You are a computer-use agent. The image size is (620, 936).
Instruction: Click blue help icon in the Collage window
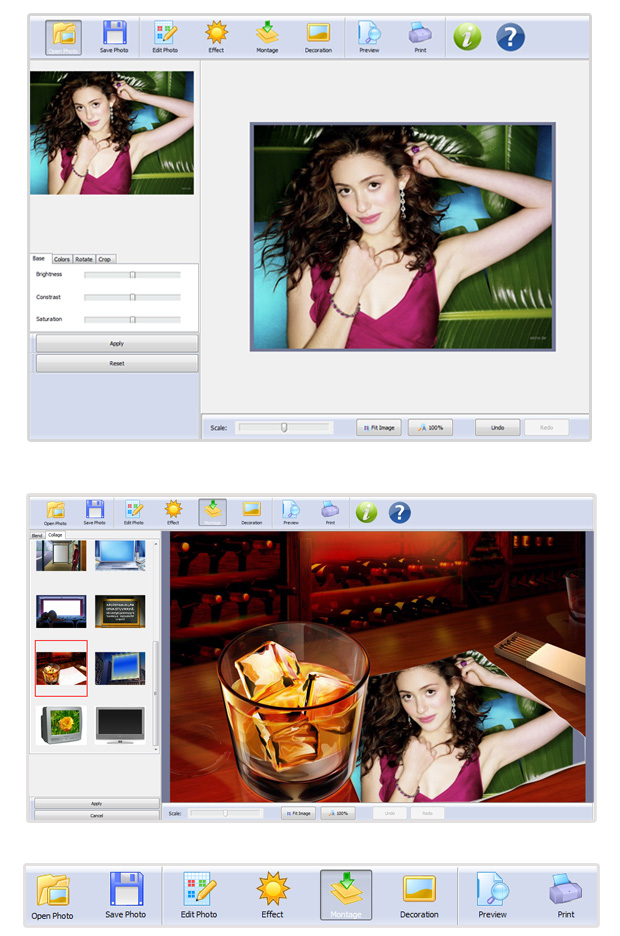coord(400,512)
